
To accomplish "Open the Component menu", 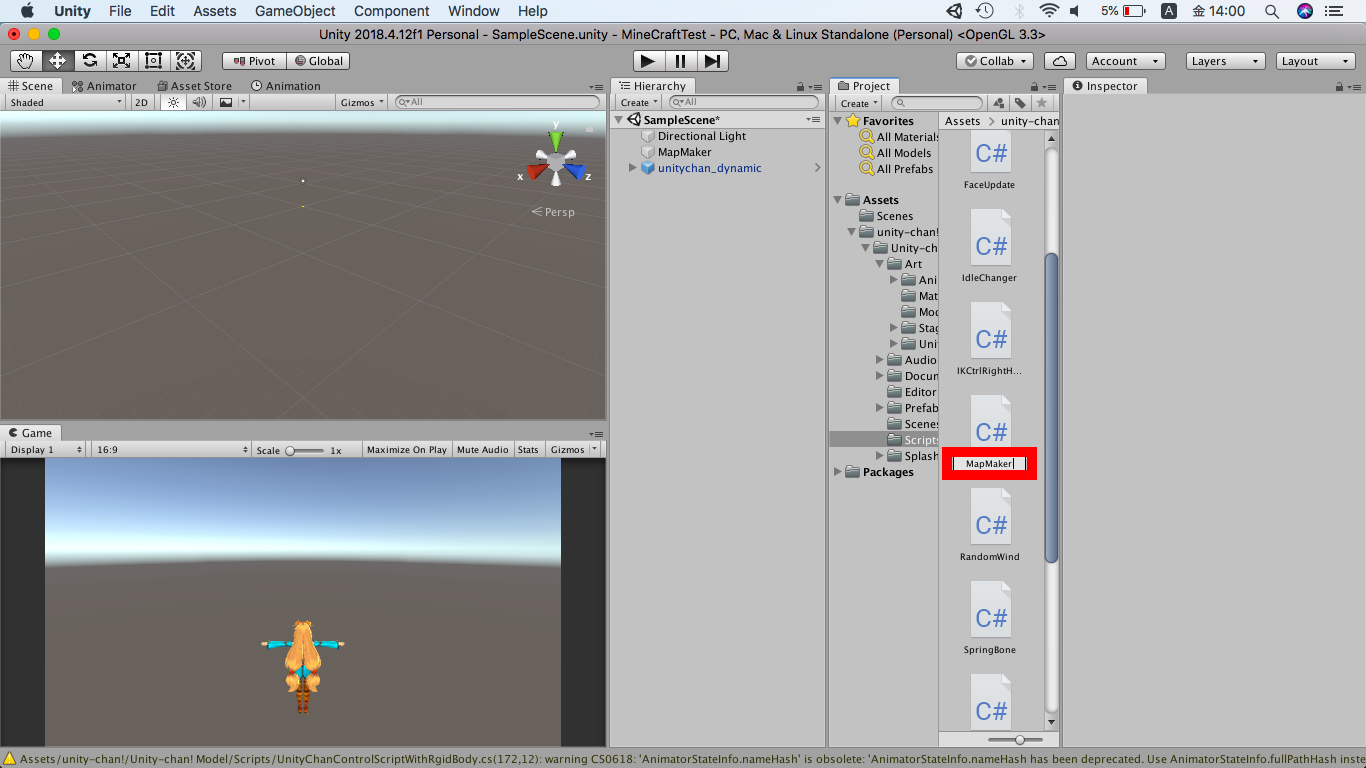I will coord(391,11).
